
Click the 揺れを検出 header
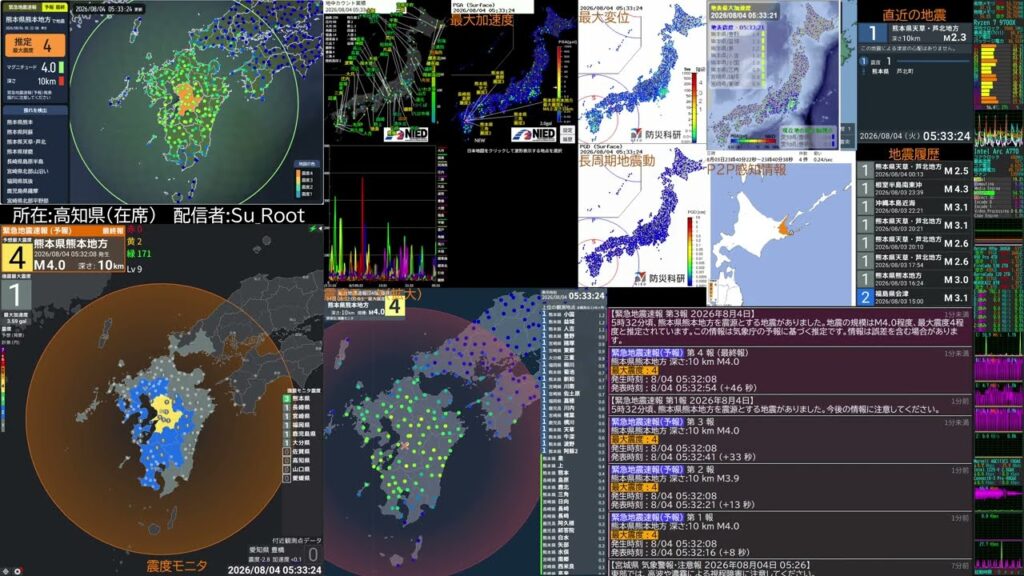tap(35, 110)
